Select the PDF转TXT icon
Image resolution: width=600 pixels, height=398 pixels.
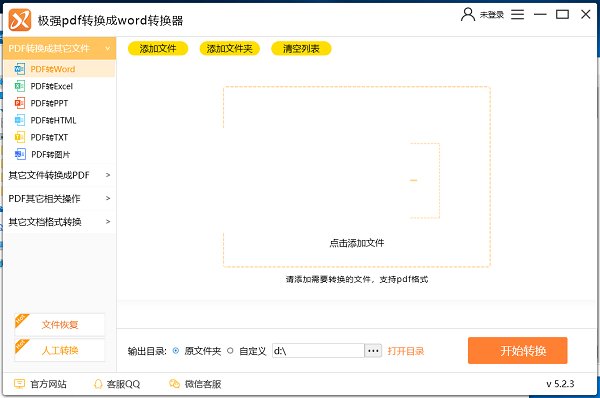[19, 137]
